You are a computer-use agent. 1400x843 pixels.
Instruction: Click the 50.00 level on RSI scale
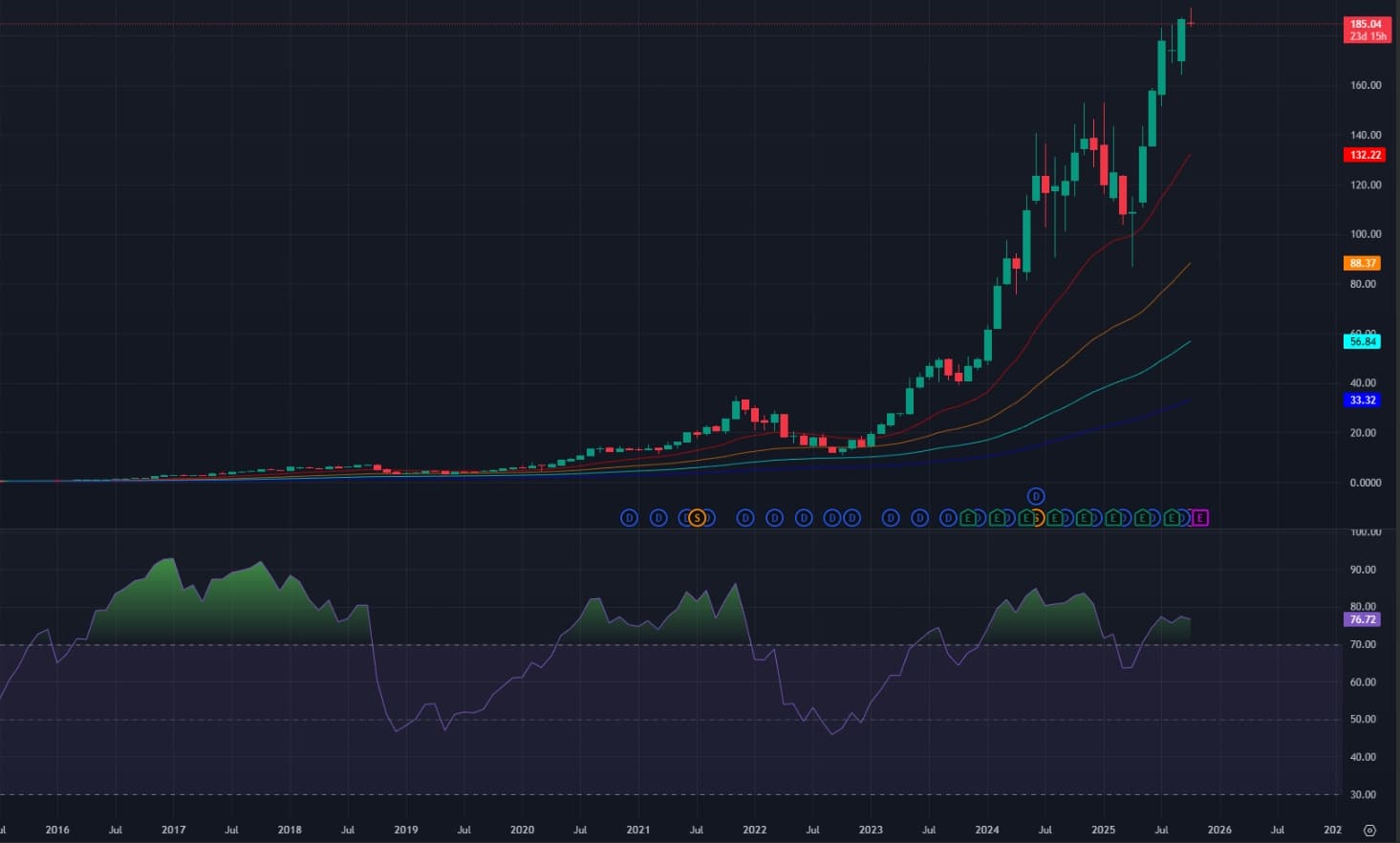pos(1363,720)
